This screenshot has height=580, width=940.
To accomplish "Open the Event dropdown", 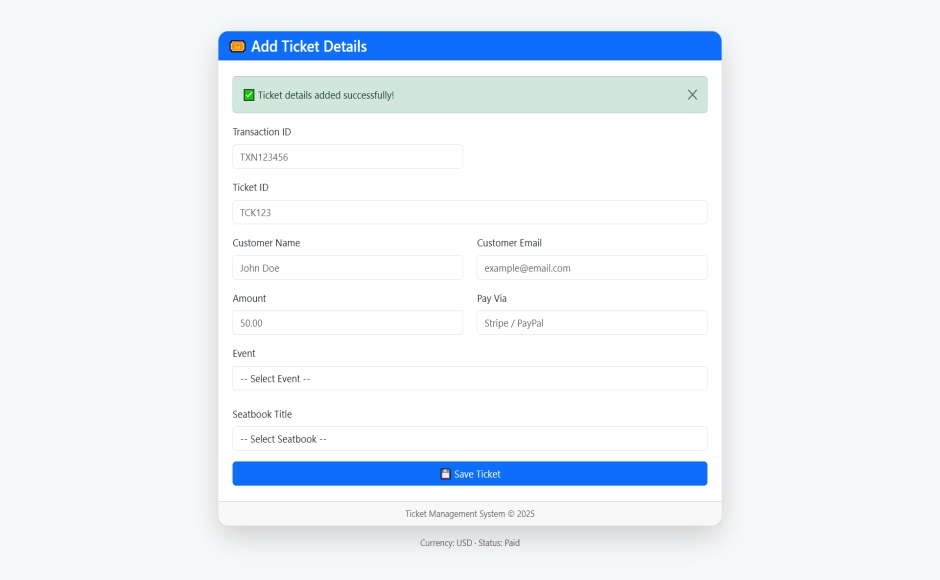I will tap(470, 379).
